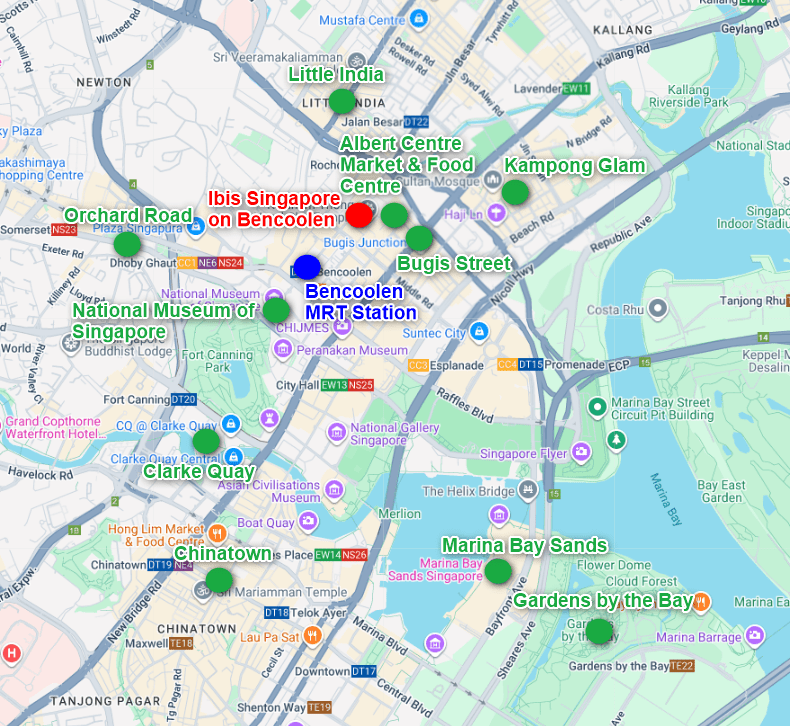Select the Costa Rhu location pin icon
Image resolution: width=790 pixels, height=726 pixels.
657,311
